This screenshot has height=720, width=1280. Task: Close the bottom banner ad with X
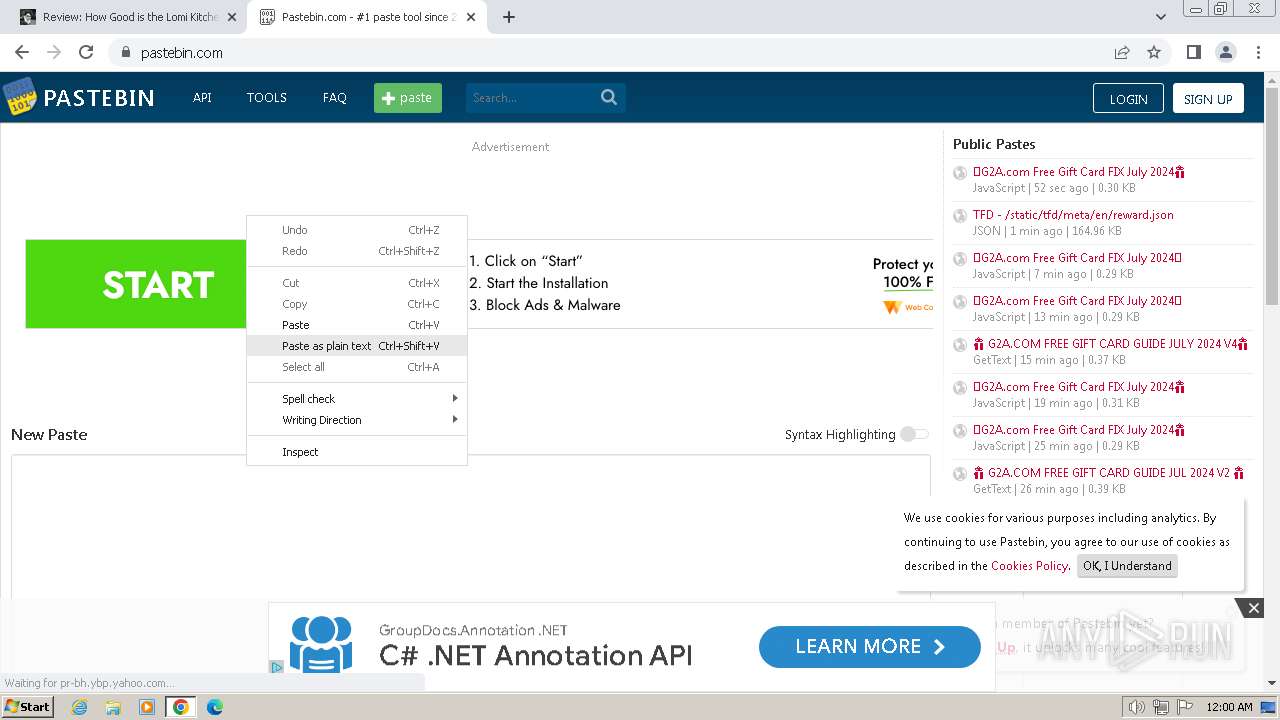point(1253,607)
